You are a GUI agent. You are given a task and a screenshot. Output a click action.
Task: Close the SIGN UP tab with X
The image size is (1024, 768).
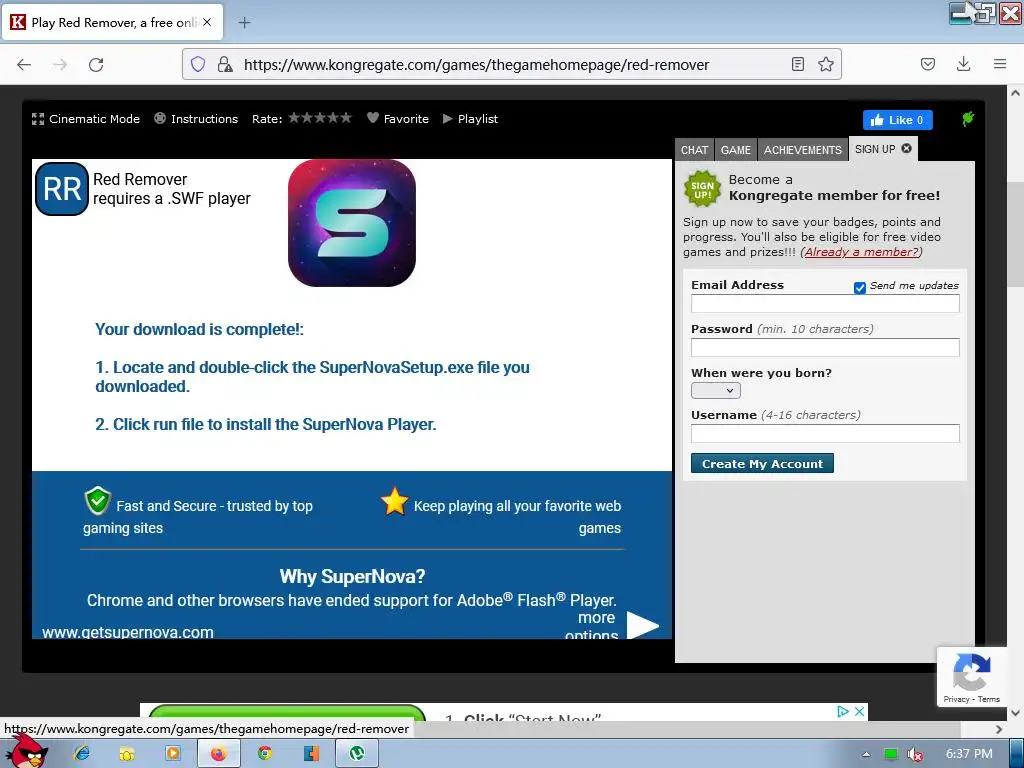pos(906,148)
